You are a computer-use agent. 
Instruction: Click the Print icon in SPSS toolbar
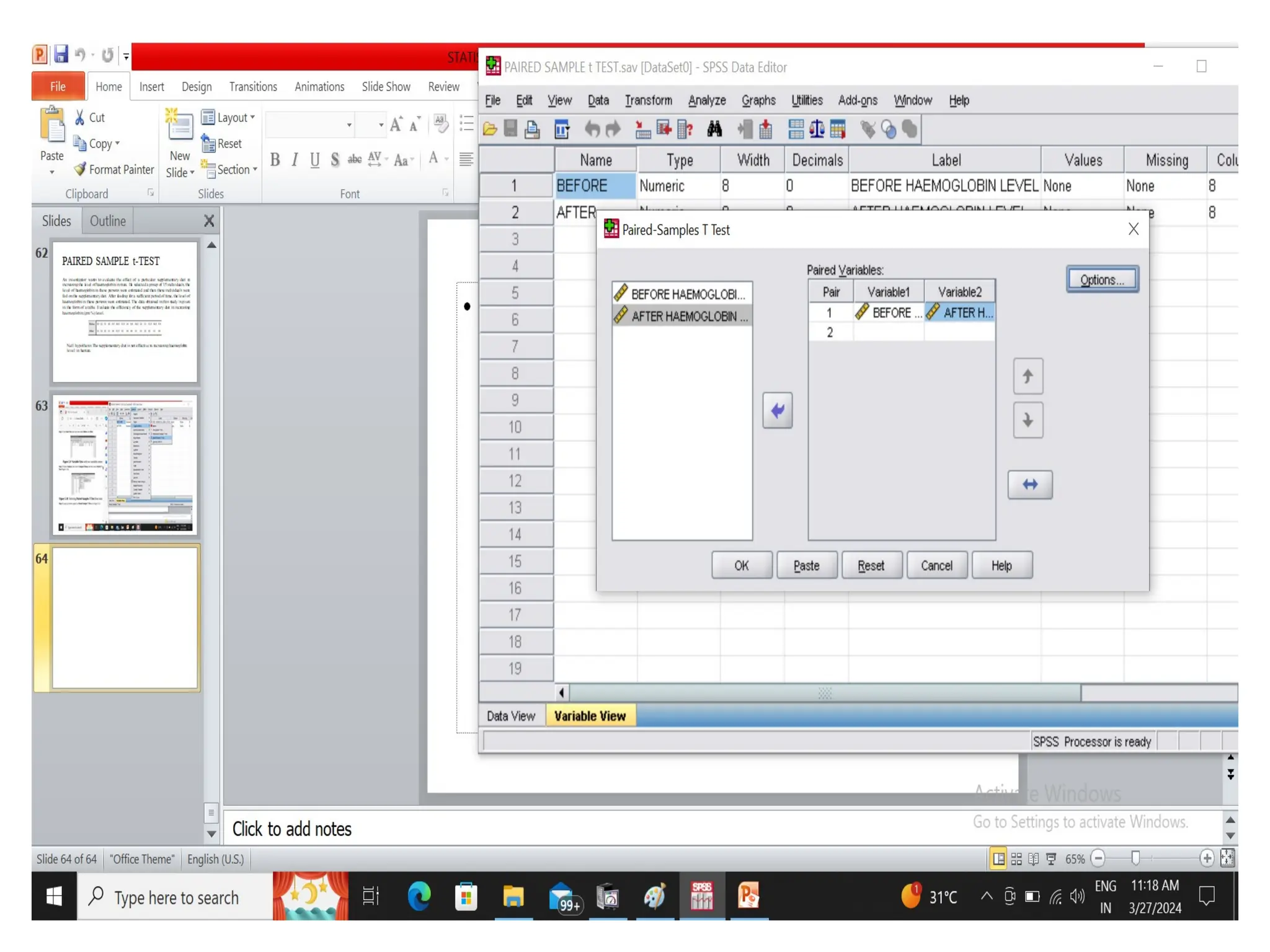(x=531, y=129)
